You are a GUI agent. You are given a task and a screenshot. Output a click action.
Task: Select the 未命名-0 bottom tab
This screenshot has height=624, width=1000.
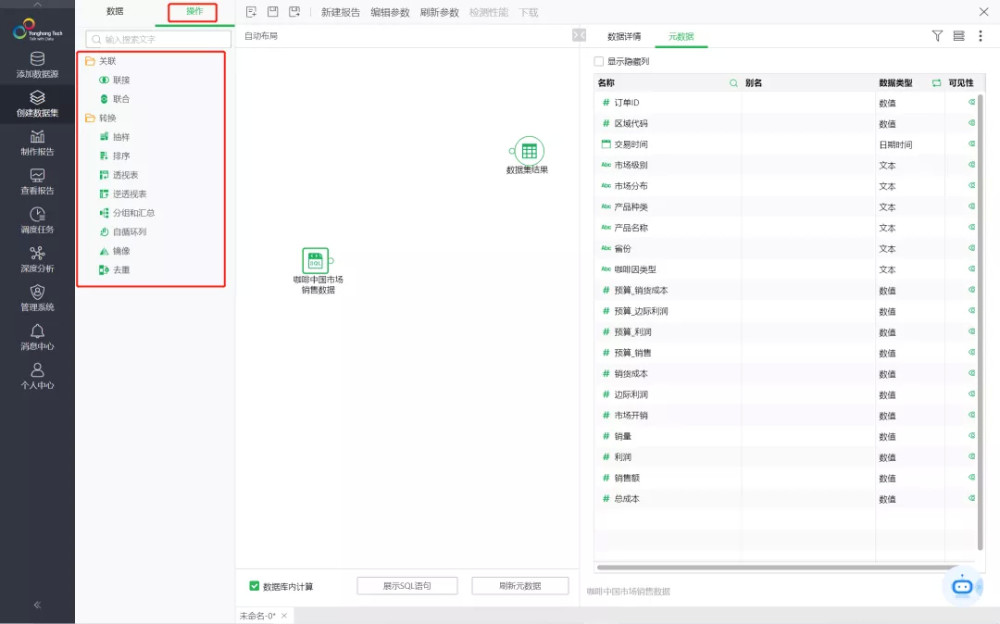tap(257, 616)
